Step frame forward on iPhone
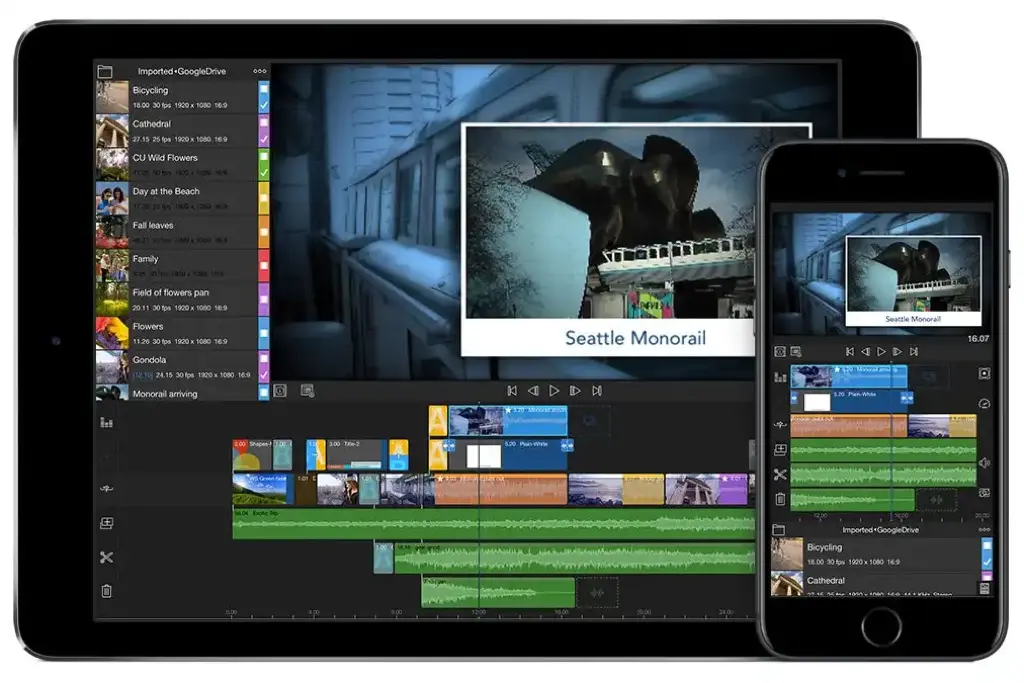The image size is (1024, 683). click(x=897, y=351)
